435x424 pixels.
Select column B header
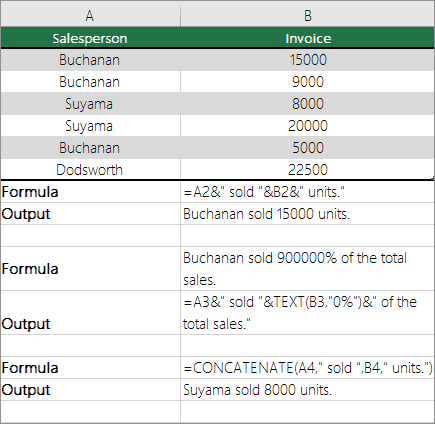coord(307,15)
